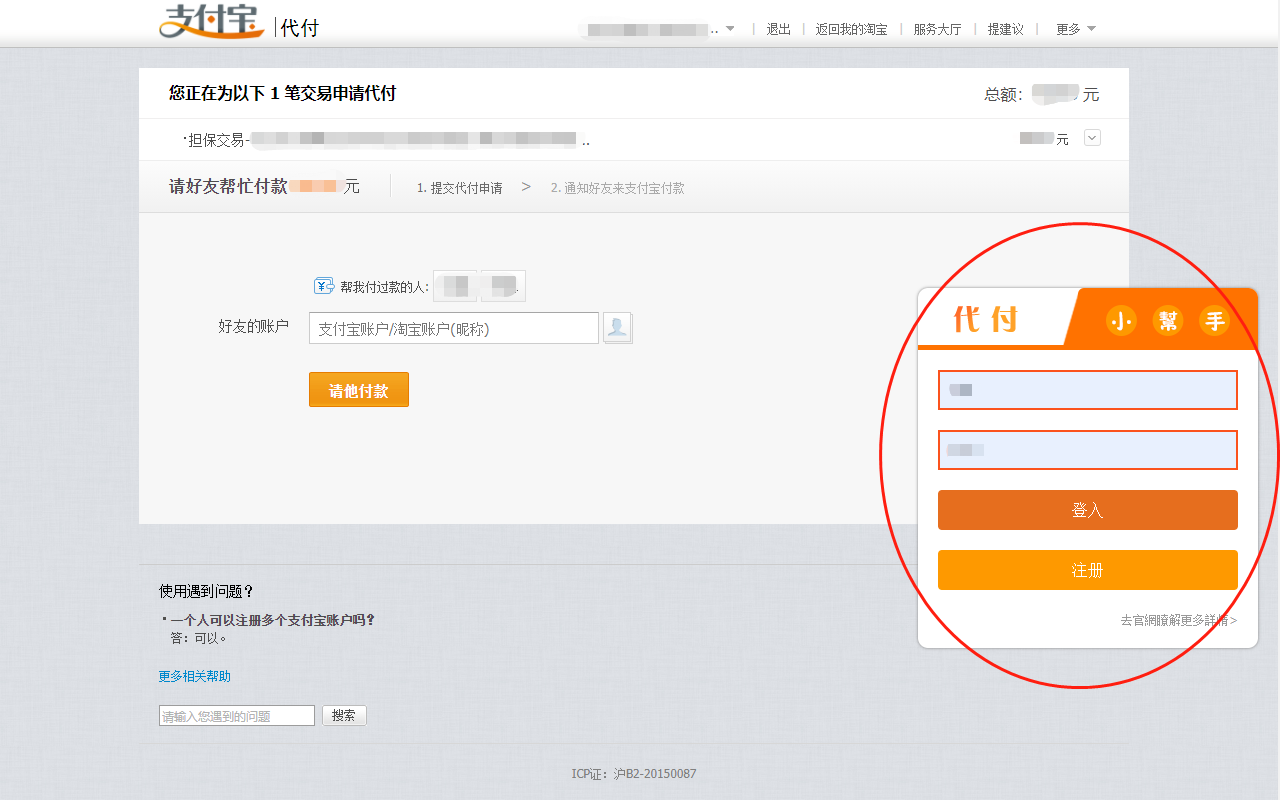Click the 担保交易 transaction row text
The width and height of the screenshot is (1280, 800).
[x=386, y=140]
